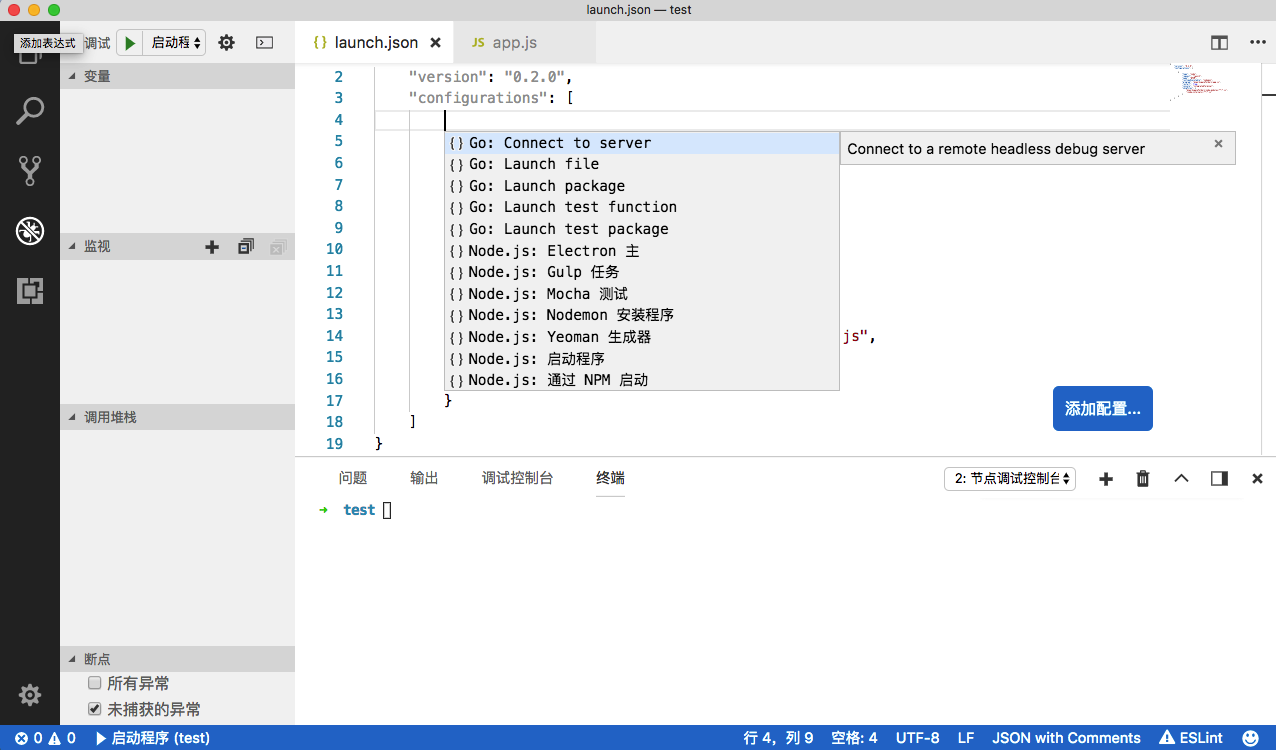Open the terminal selector dropdown

pos(1010,479)
